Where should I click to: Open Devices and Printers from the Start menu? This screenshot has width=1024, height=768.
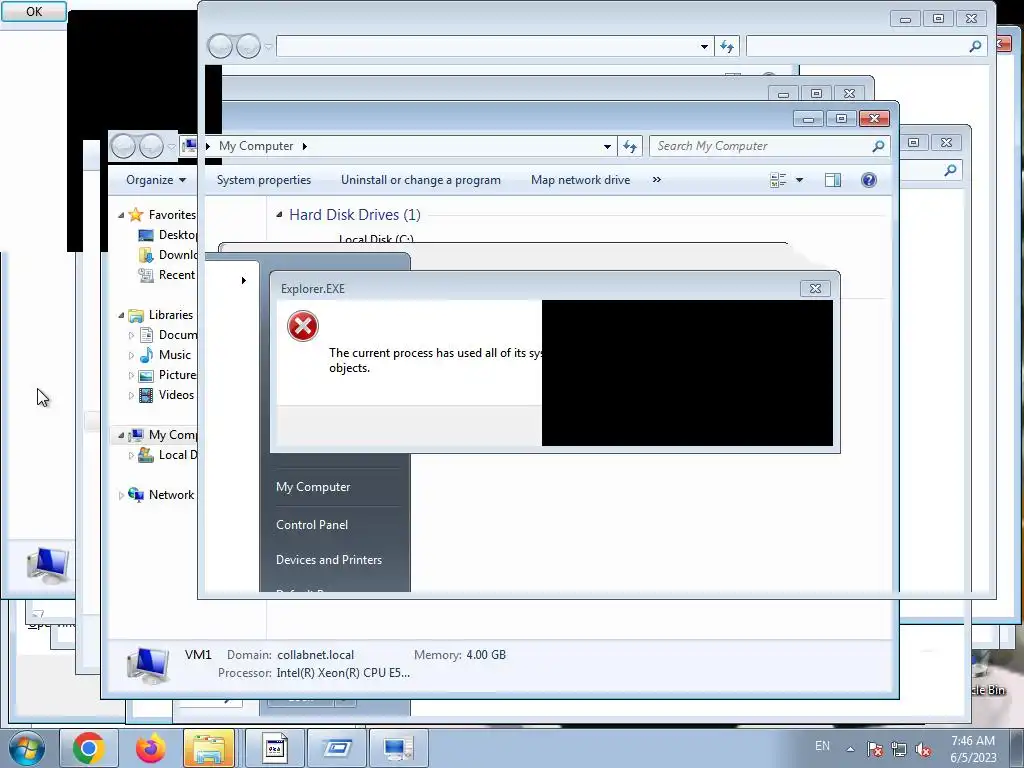click(328, 560)
